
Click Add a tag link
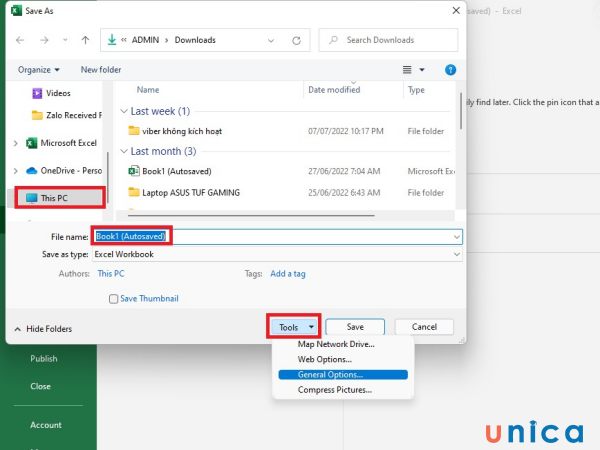[x=288, y=274]
